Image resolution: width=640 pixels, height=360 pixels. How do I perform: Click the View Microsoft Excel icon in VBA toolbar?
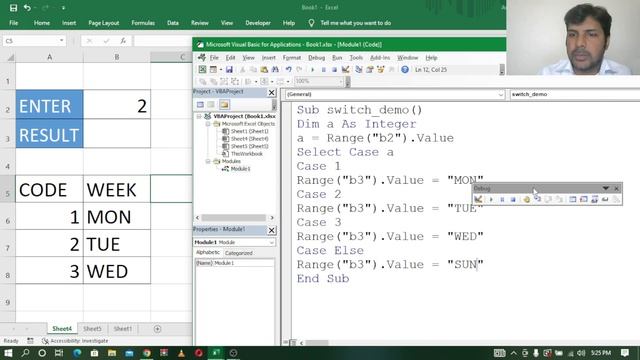coord(202,70)
